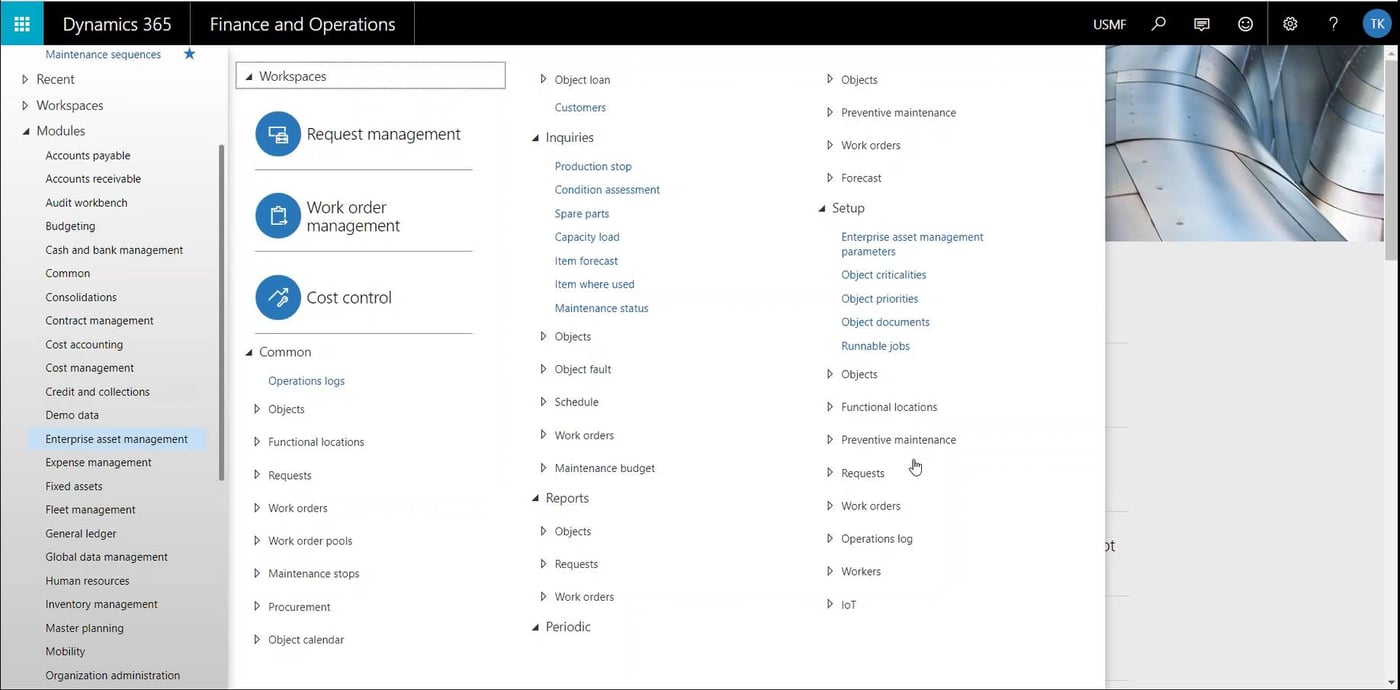Open the TK user account avatar

(1377, 23)
